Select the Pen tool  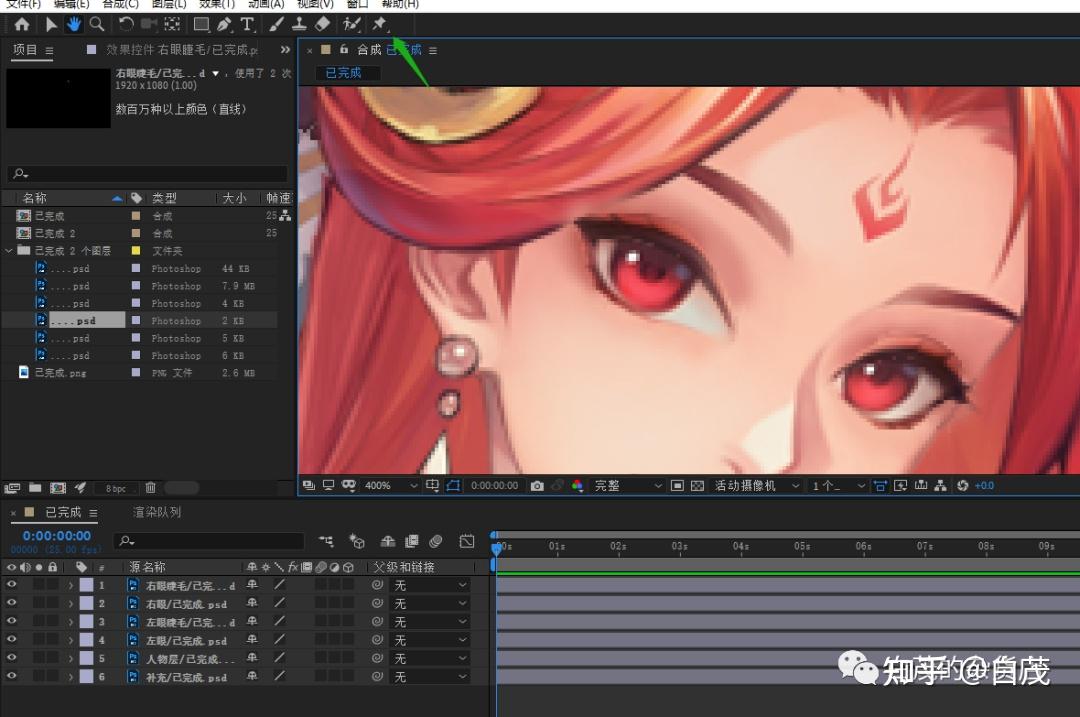(225, 25)
